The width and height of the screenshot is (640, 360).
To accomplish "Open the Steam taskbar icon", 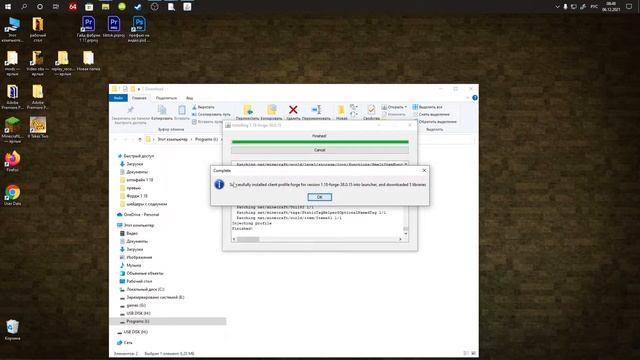I will coord(138,7).
